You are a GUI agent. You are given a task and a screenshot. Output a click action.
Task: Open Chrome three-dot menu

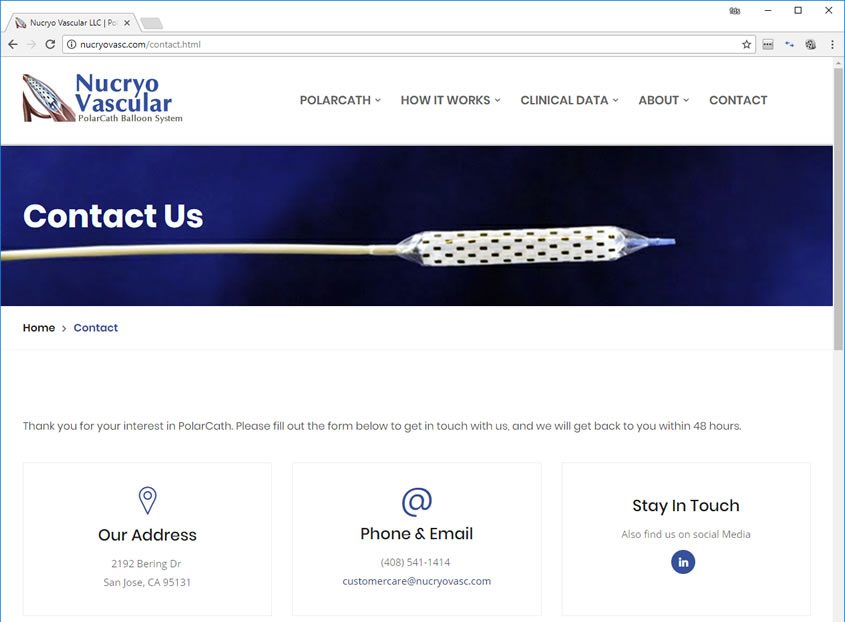832,44
